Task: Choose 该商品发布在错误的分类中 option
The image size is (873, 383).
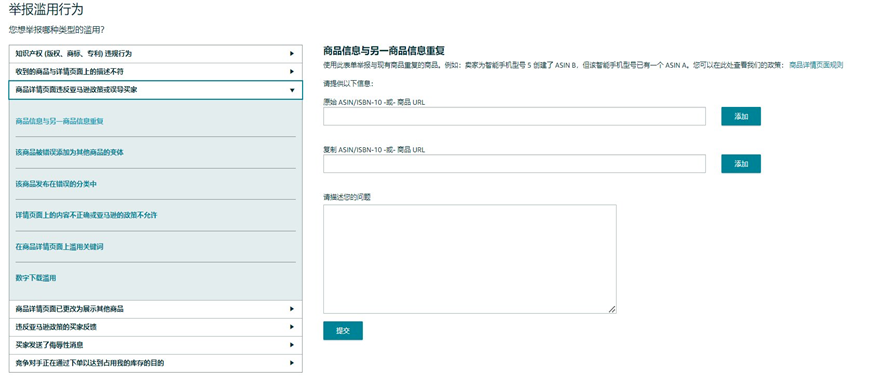Action: [x=56, y=184]
